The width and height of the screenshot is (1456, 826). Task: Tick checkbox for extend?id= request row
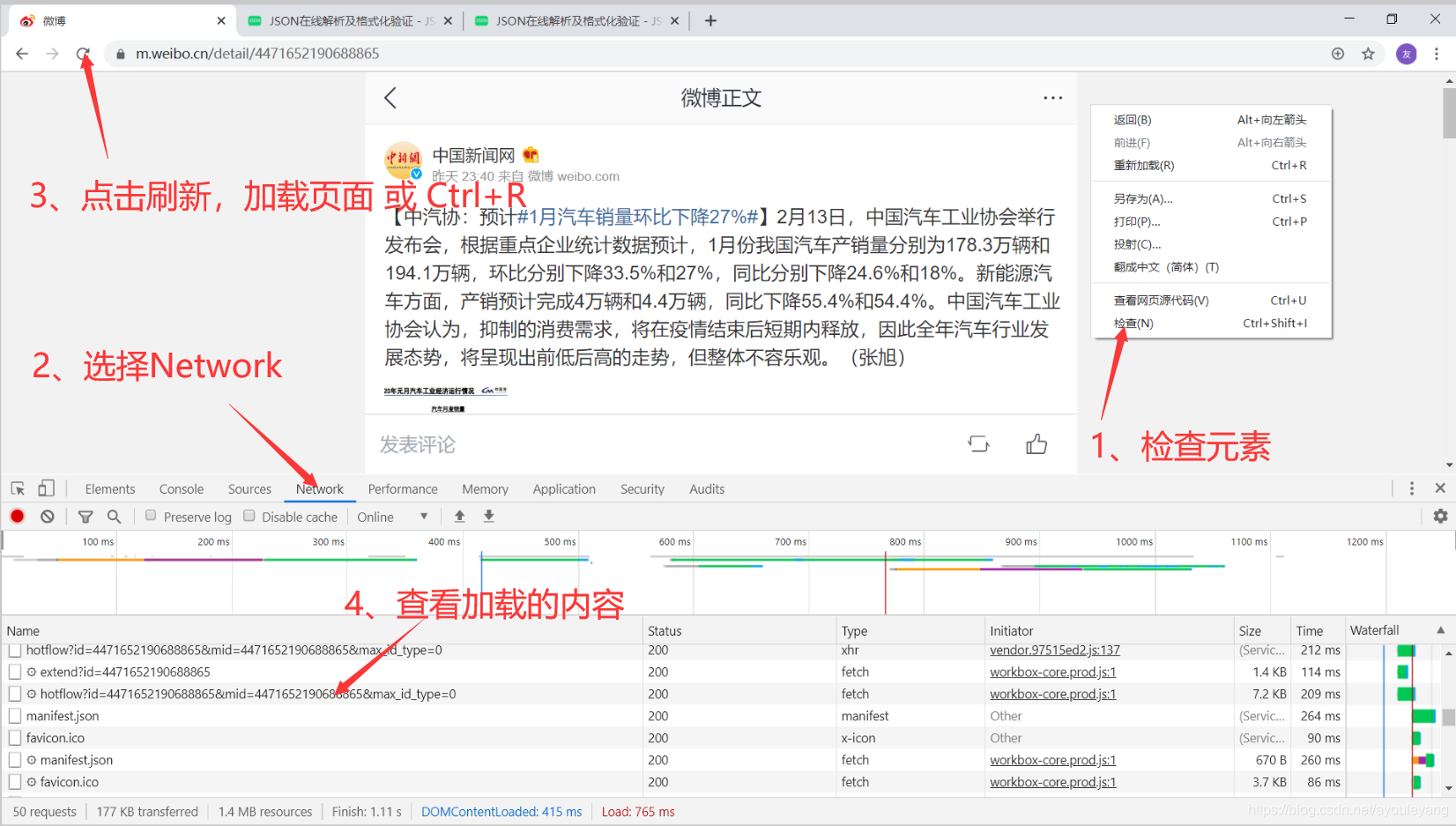coord(15,672)
